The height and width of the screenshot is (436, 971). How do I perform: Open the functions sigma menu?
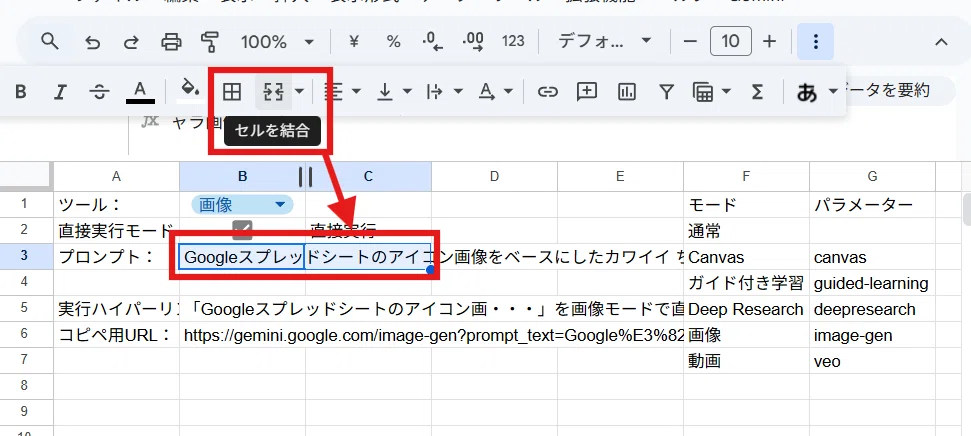tap(757, 92)
